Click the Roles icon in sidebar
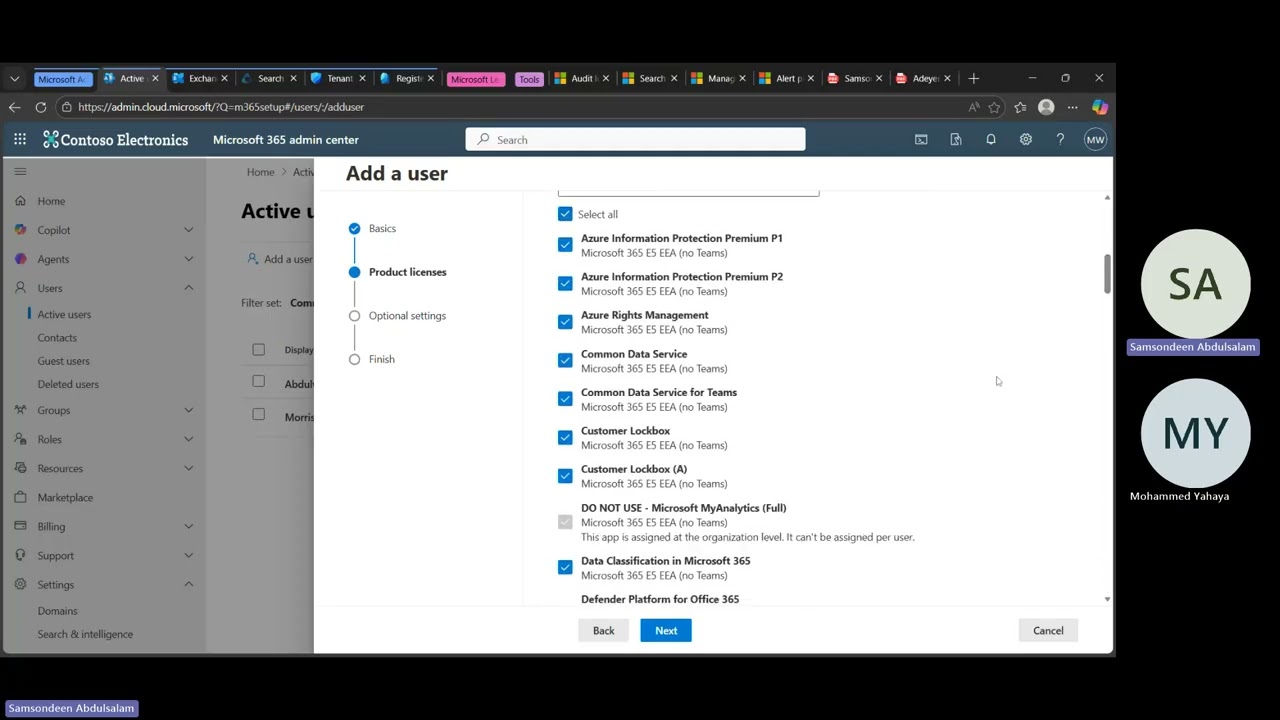Viewport: 1280px width, 720px height. [x=21, y=439]
